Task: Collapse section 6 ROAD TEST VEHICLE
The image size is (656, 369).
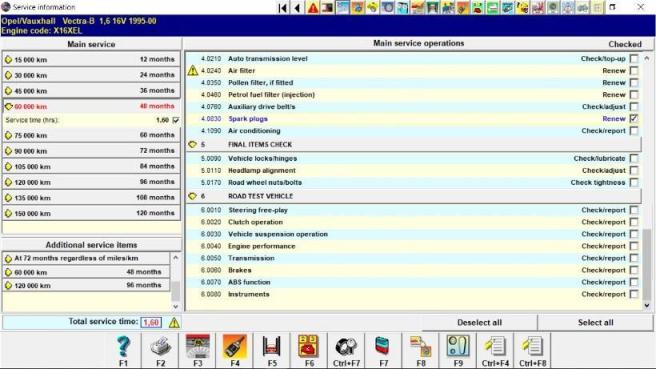Action: (x=192, y=196)
